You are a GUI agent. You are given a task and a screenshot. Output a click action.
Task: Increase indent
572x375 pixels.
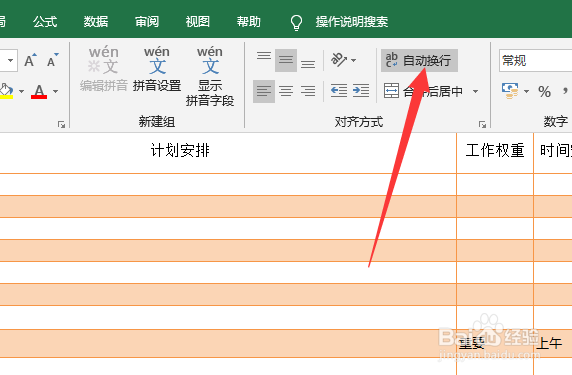361,90
